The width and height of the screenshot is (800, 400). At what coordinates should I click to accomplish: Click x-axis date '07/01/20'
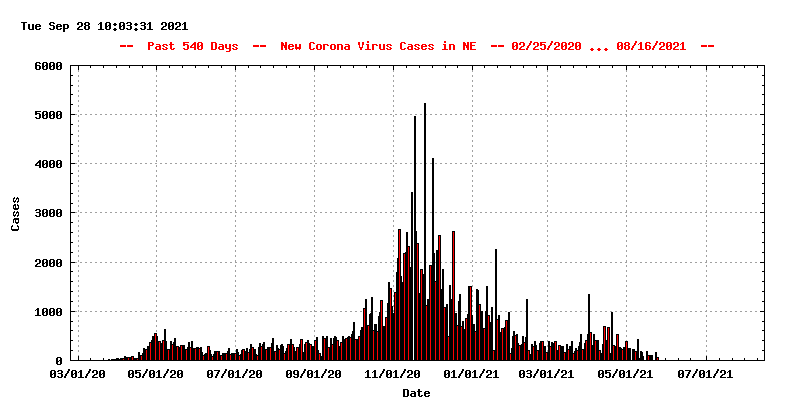pos(235,374)
